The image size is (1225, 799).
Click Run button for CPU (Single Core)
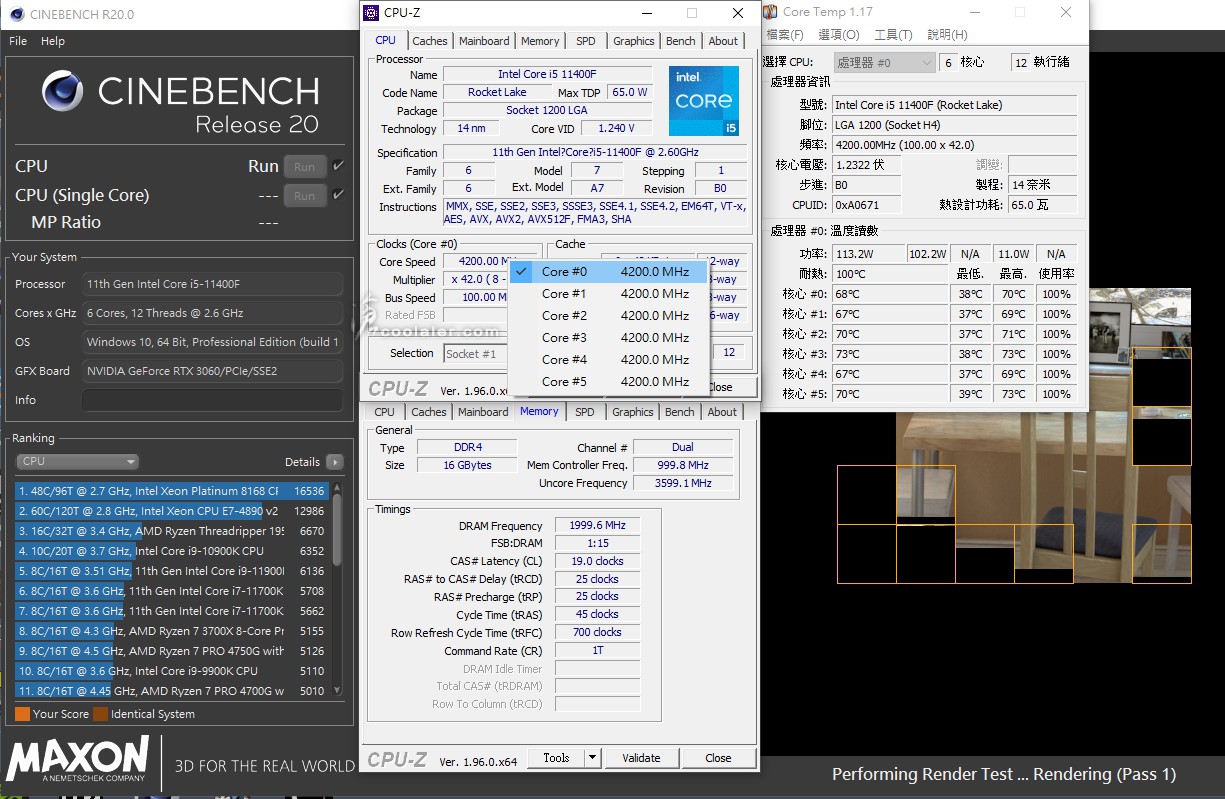[305, 196]
